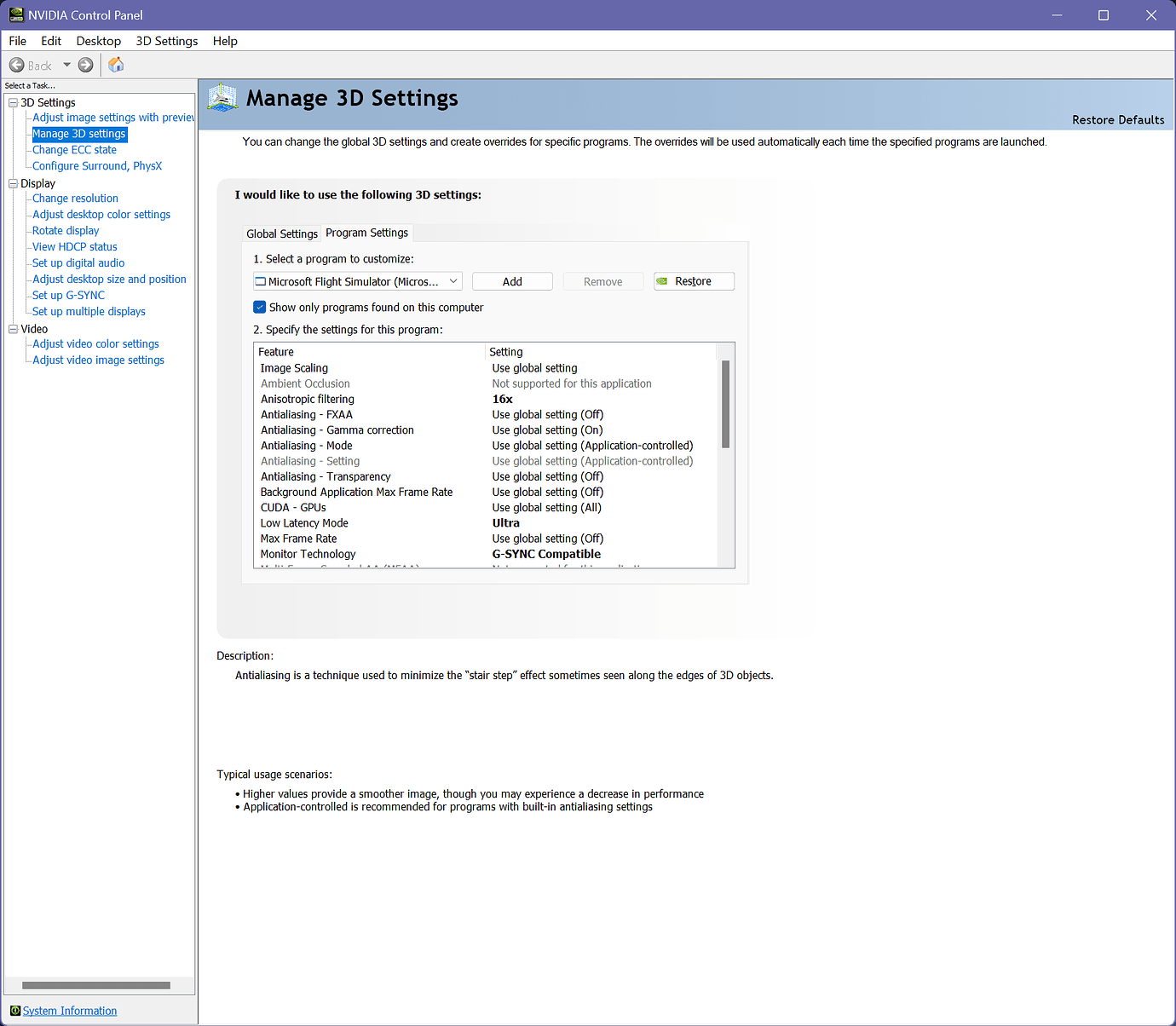Click the NVIDIA logo on Restore button
1176x1026 pixels.
tap(662, 281)
